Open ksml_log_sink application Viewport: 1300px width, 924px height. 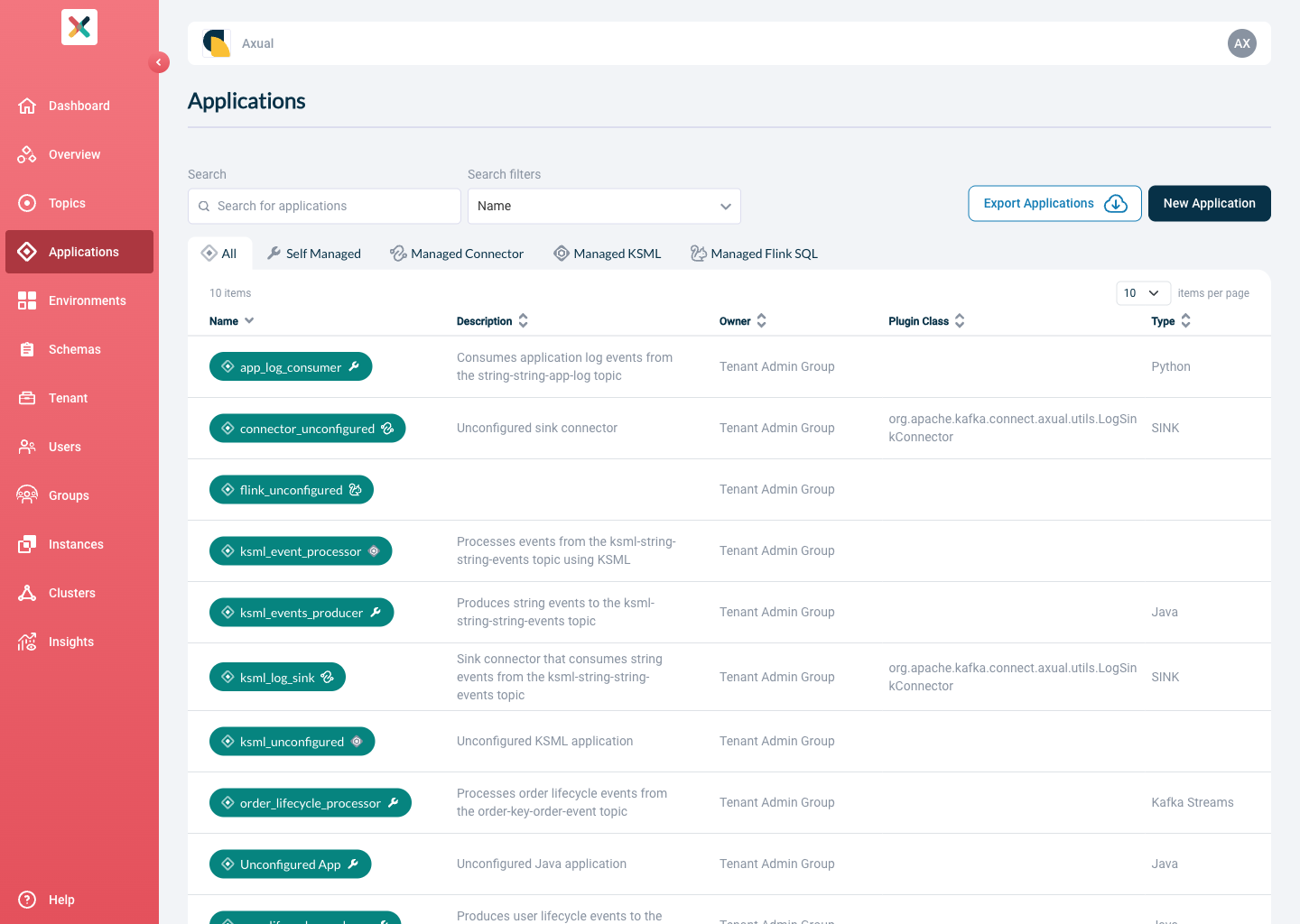click(277, 677)
